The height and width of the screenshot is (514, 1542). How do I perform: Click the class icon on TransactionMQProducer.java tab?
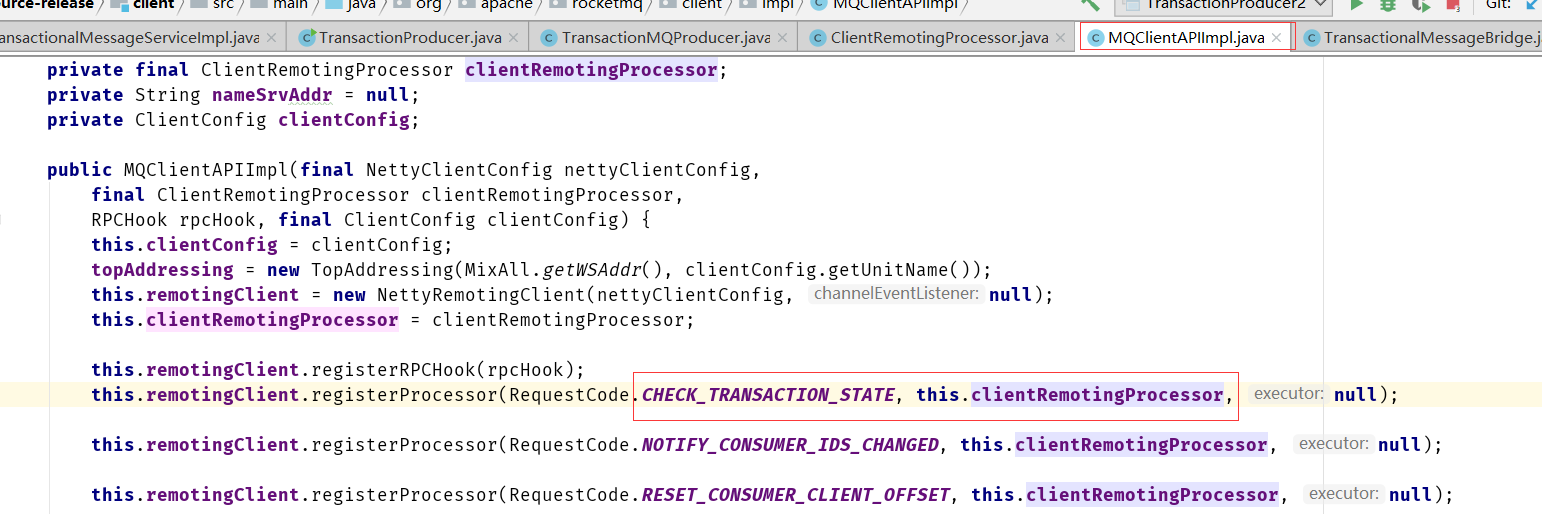pyautogui.click(x=548, y=38)
